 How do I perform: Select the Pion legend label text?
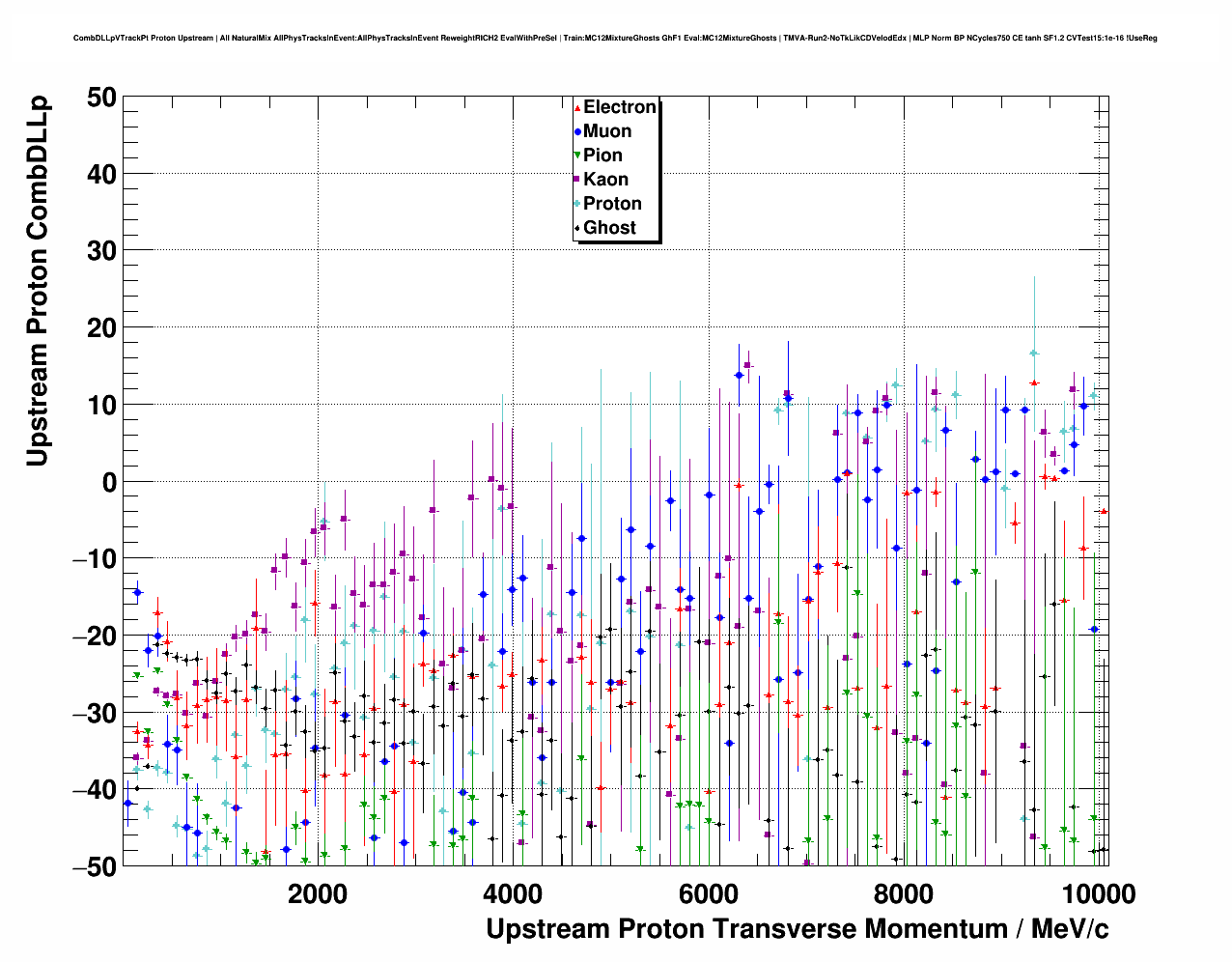coord(602,156)
